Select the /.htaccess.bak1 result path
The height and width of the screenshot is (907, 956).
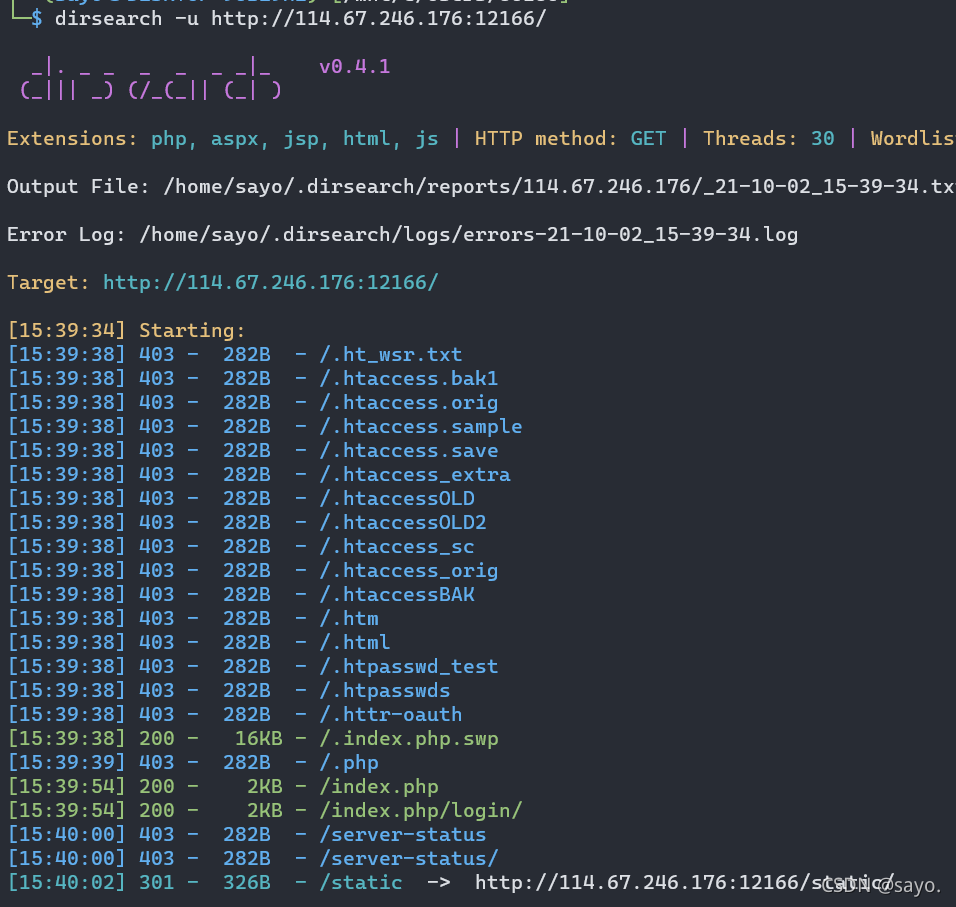[408, 379]
